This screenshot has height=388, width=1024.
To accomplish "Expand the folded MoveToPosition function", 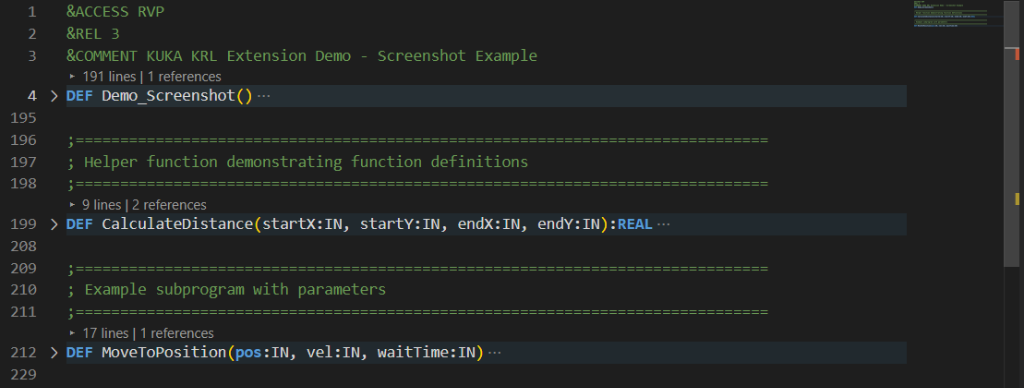I will click(54, 353).
